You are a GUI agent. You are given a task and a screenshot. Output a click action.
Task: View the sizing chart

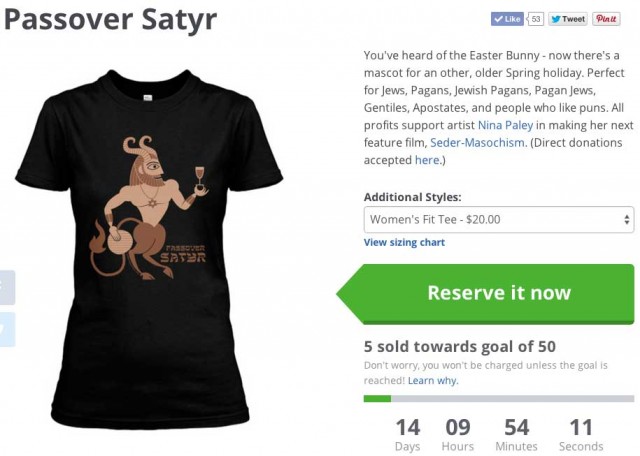click(x=404, y=242)
